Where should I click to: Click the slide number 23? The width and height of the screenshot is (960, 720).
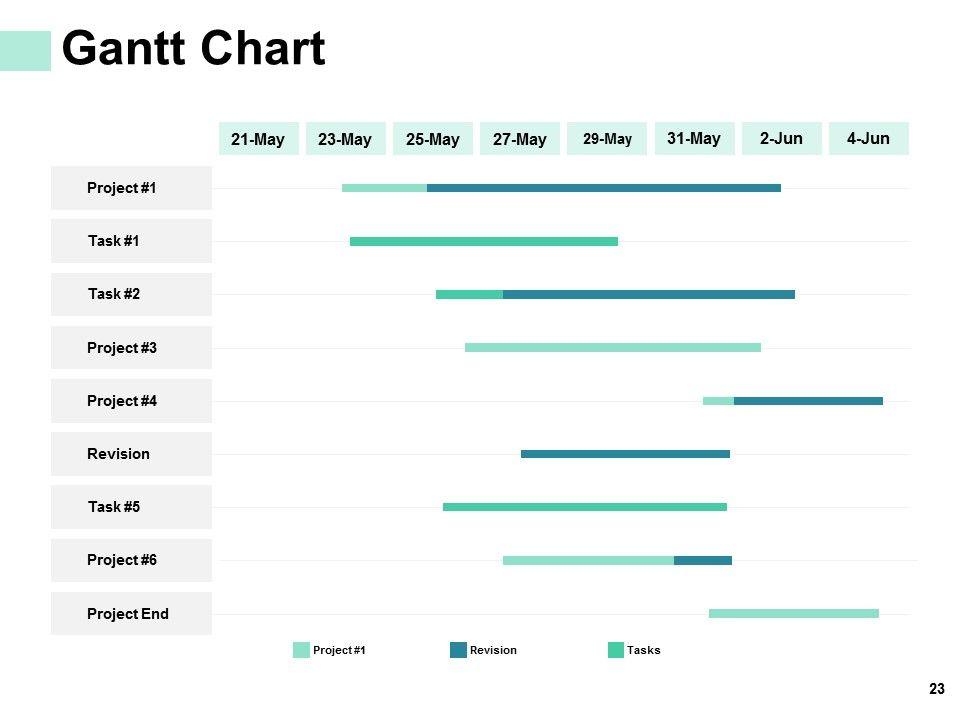click(x=937, y=688)
